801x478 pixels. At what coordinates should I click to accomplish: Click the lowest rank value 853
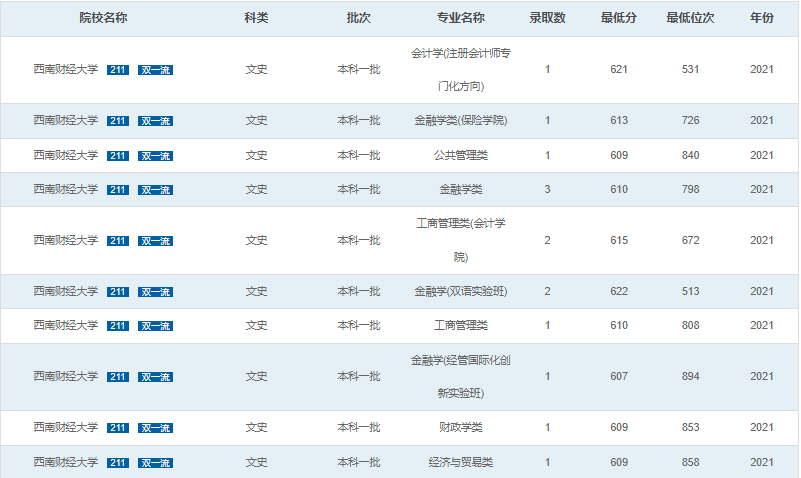click(691, 427)
